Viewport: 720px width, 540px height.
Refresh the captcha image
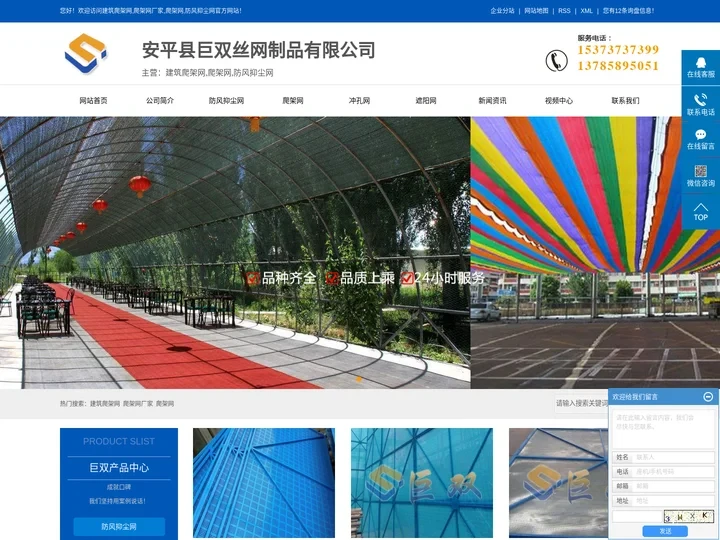pyautogui.click(x=688, y=516)
